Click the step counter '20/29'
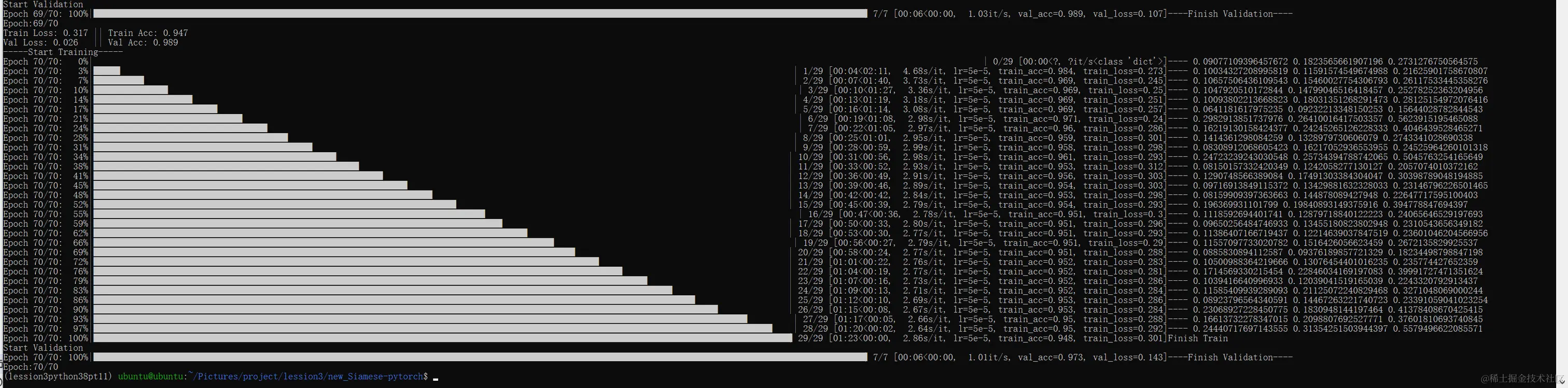 (810, 252)
